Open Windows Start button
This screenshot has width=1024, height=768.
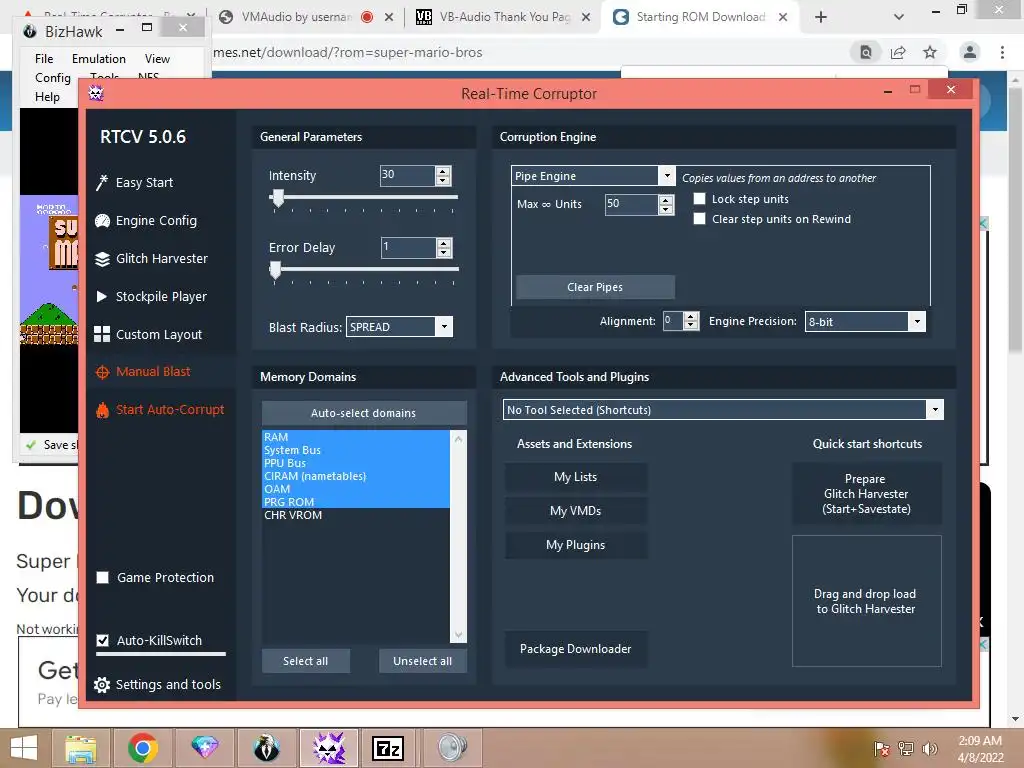tap(24, 748)
